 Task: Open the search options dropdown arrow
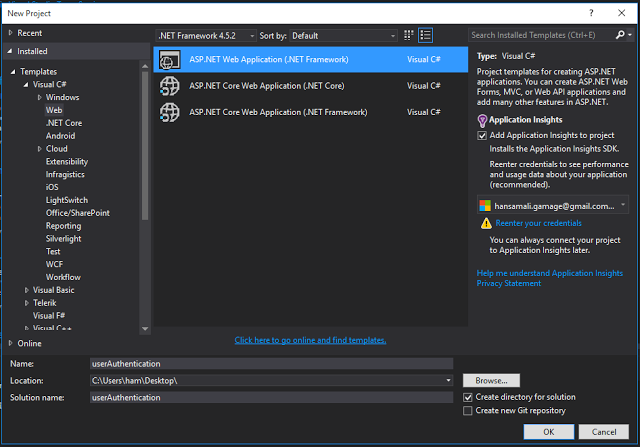[630, 35]
